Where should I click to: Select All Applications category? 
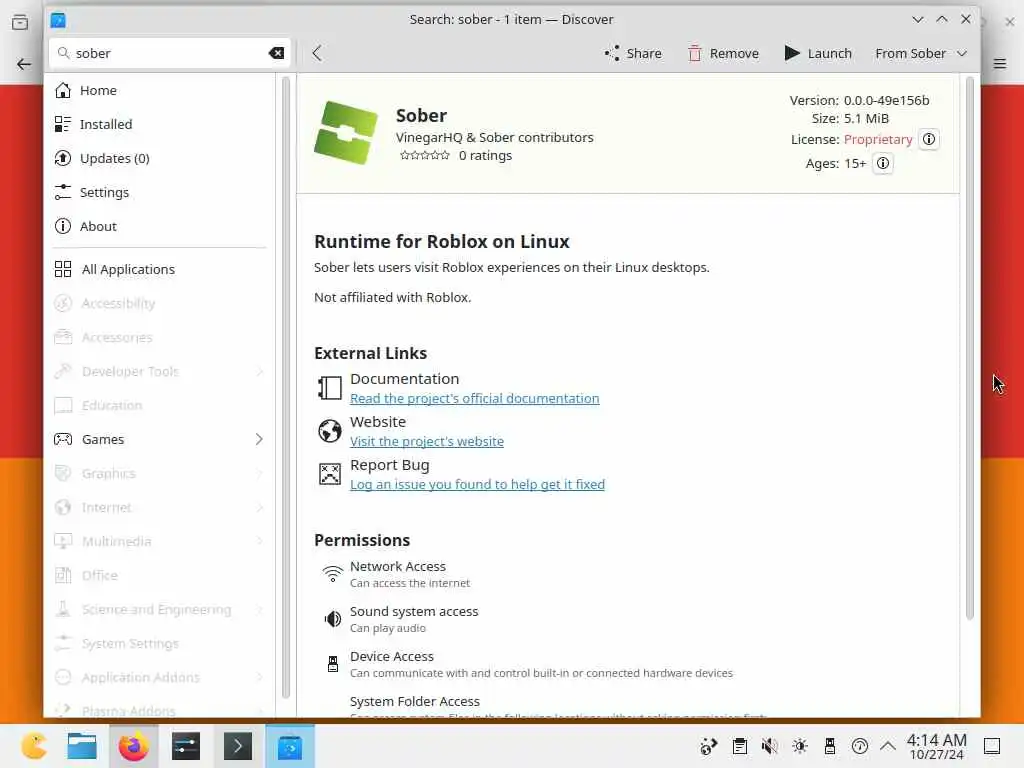click(x=159, y=269)
